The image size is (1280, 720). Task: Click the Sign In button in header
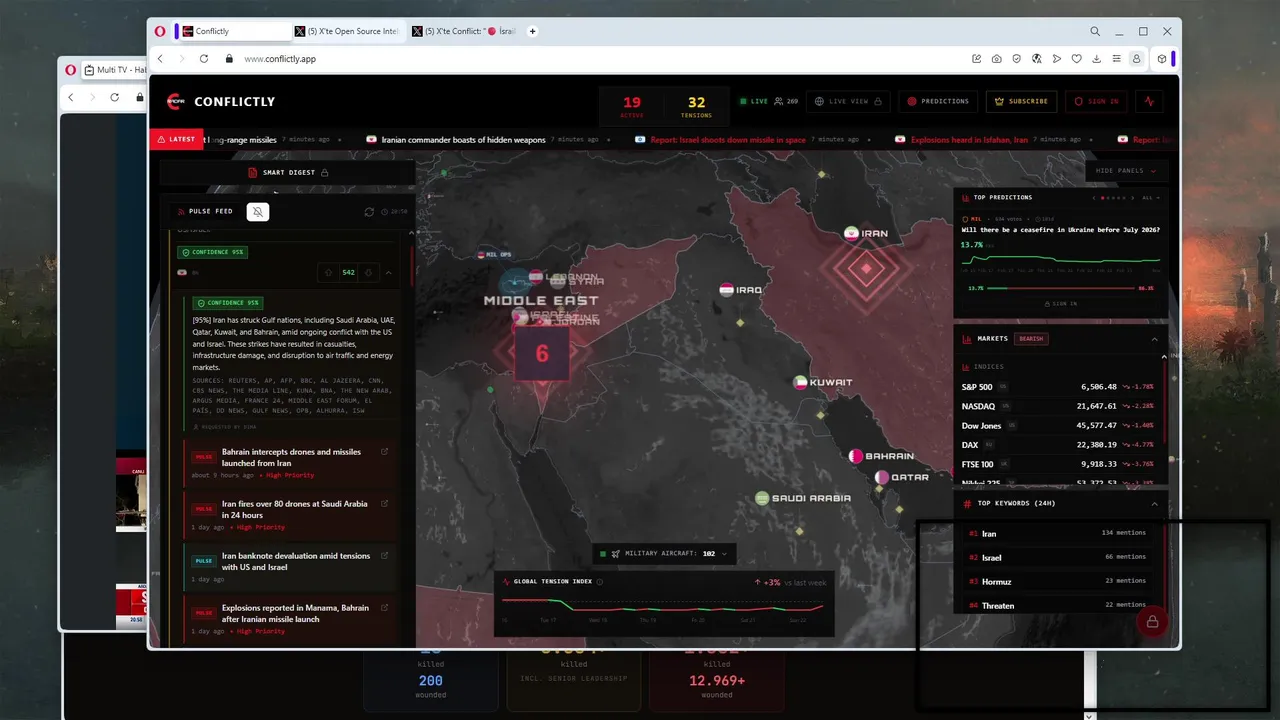[x=1096, y=101]
